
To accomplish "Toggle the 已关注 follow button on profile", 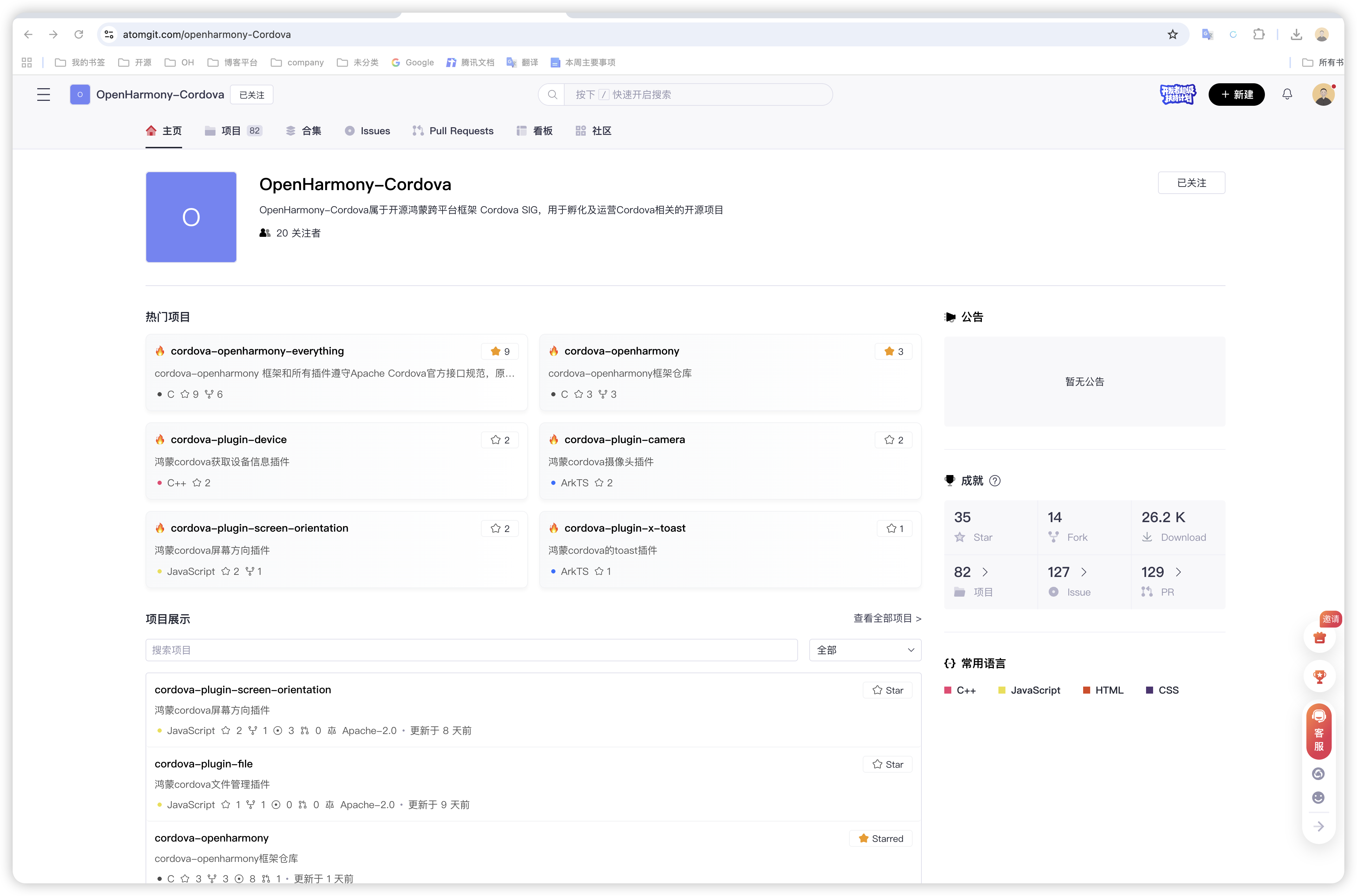I will click(1191, 183).
